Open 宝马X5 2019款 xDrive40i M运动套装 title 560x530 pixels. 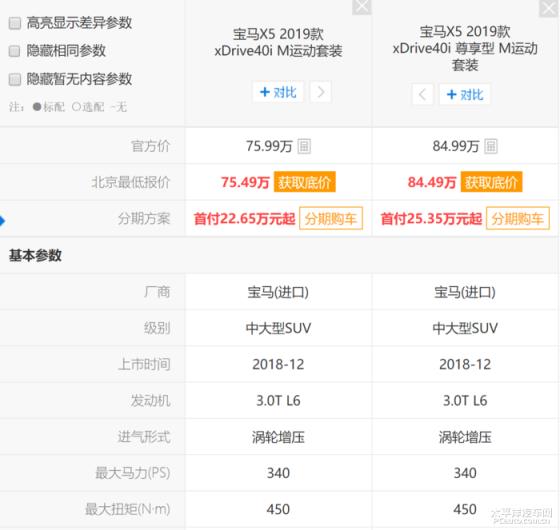(x=278, y=42)
